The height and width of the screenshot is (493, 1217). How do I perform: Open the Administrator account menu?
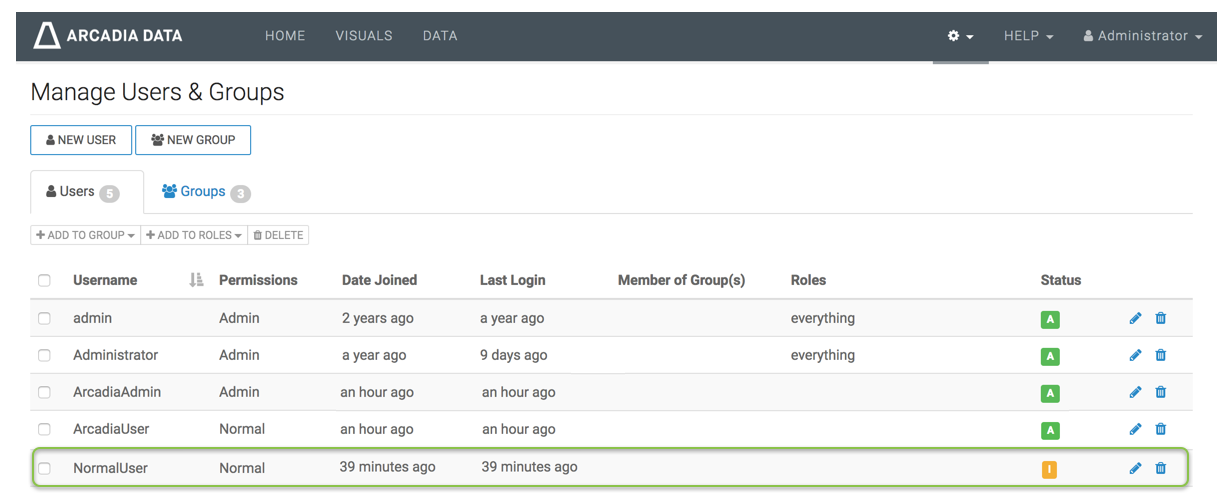pyautogui.click(x=1142, y=36)
